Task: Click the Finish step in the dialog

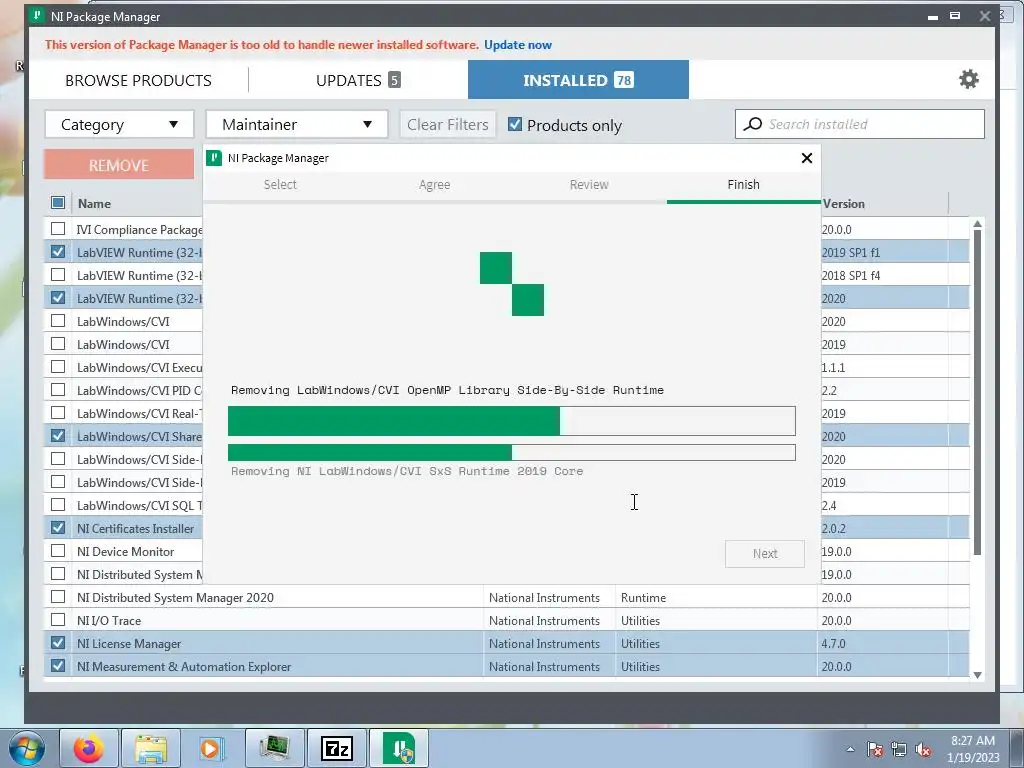Action: (743, 185)
